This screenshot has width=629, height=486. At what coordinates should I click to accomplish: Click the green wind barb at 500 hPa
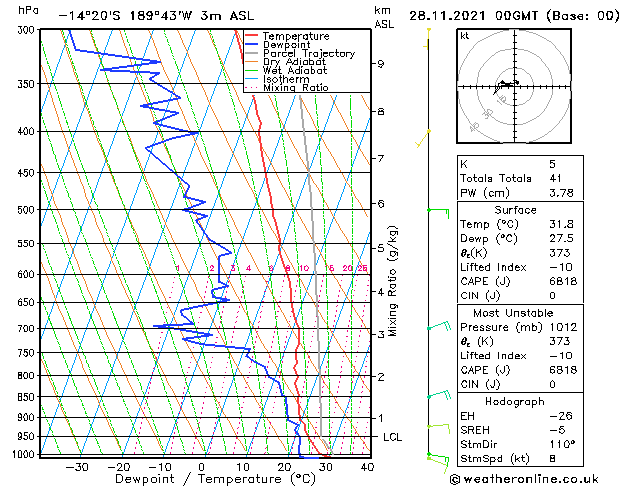pos(438,213)
